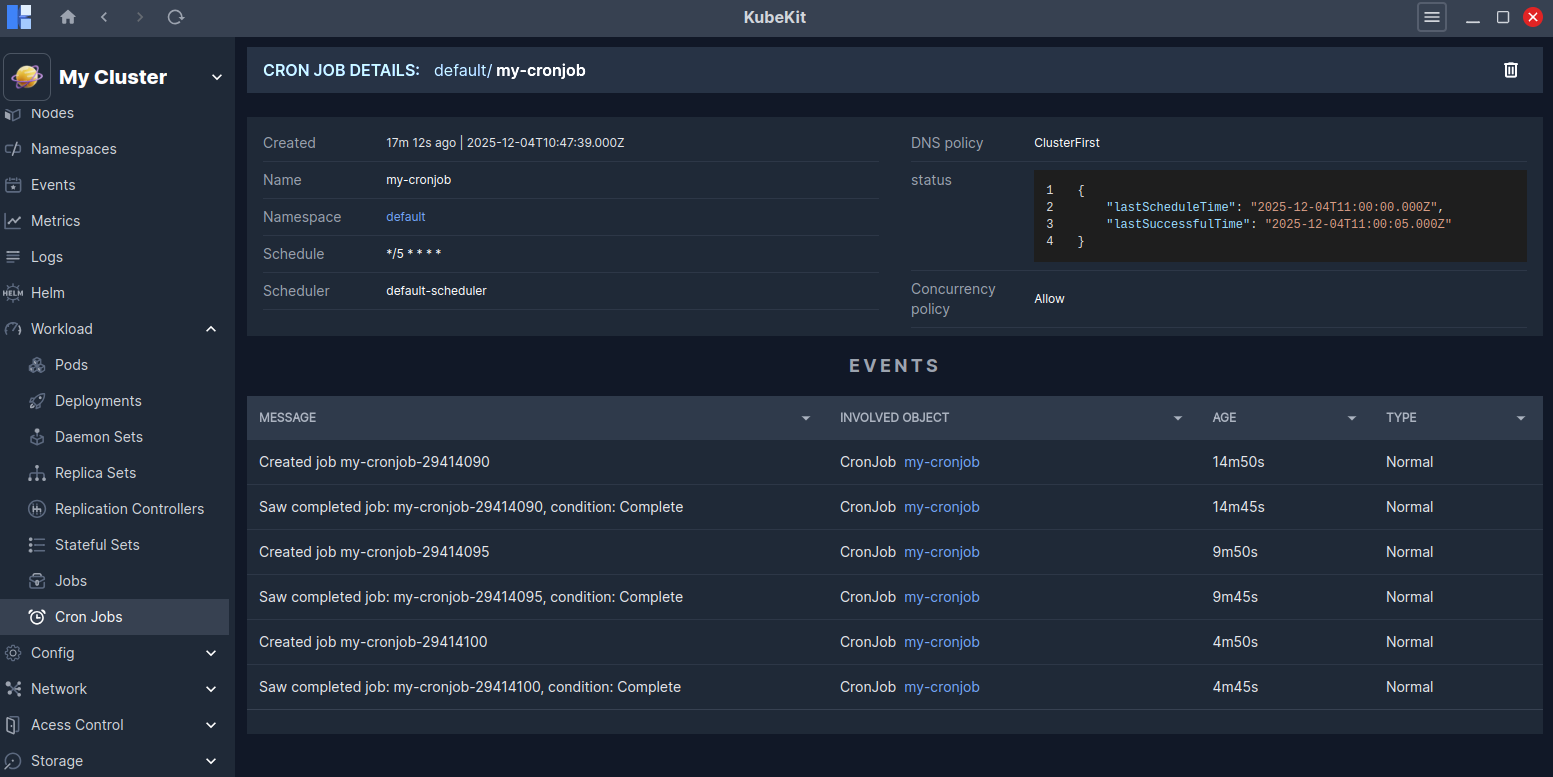Click the refresh icon in title bar

tap(176, 17)
